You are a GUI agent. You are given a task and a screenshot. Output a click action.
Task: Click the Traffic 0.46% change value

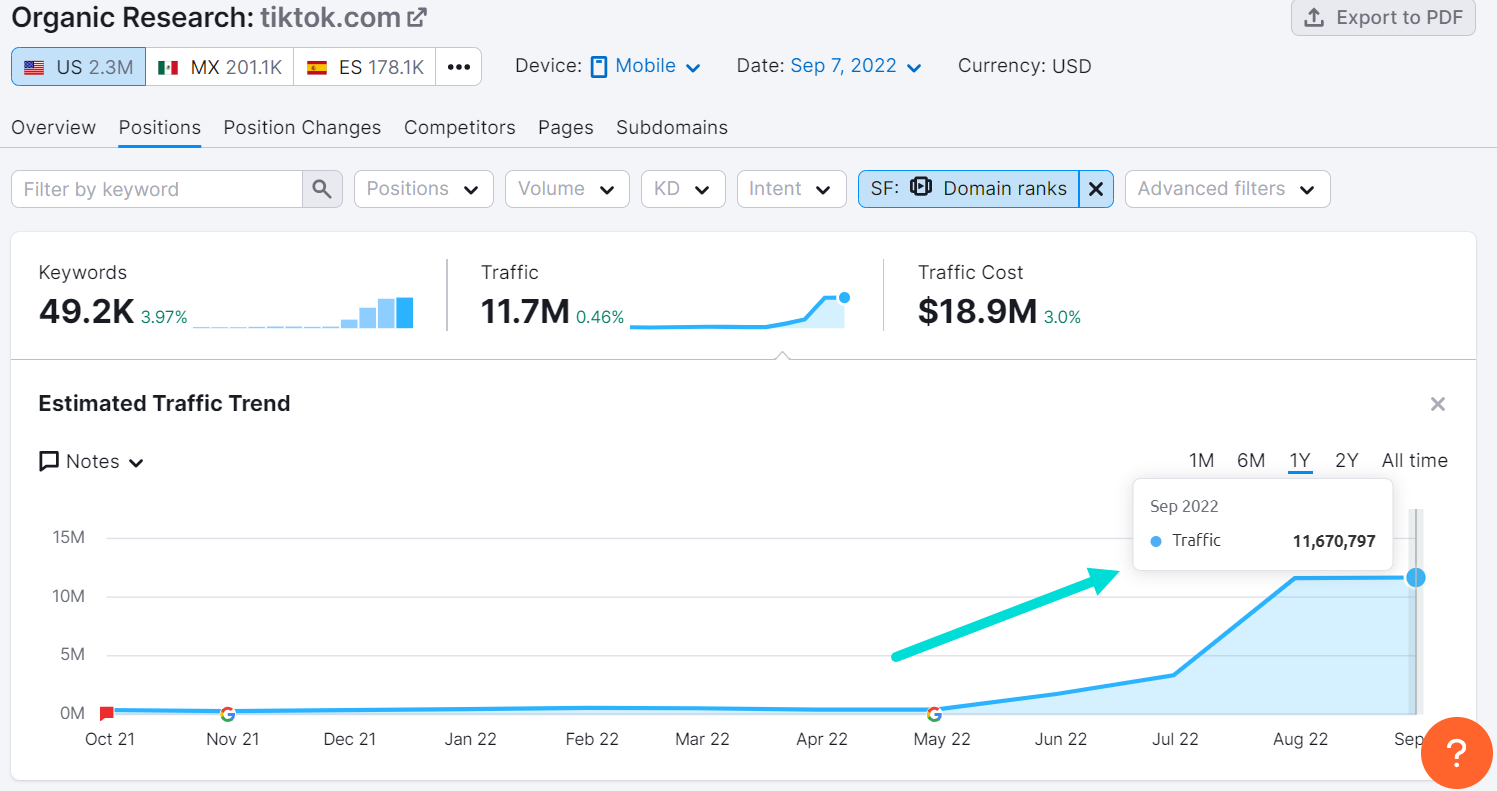click(600, 318)
